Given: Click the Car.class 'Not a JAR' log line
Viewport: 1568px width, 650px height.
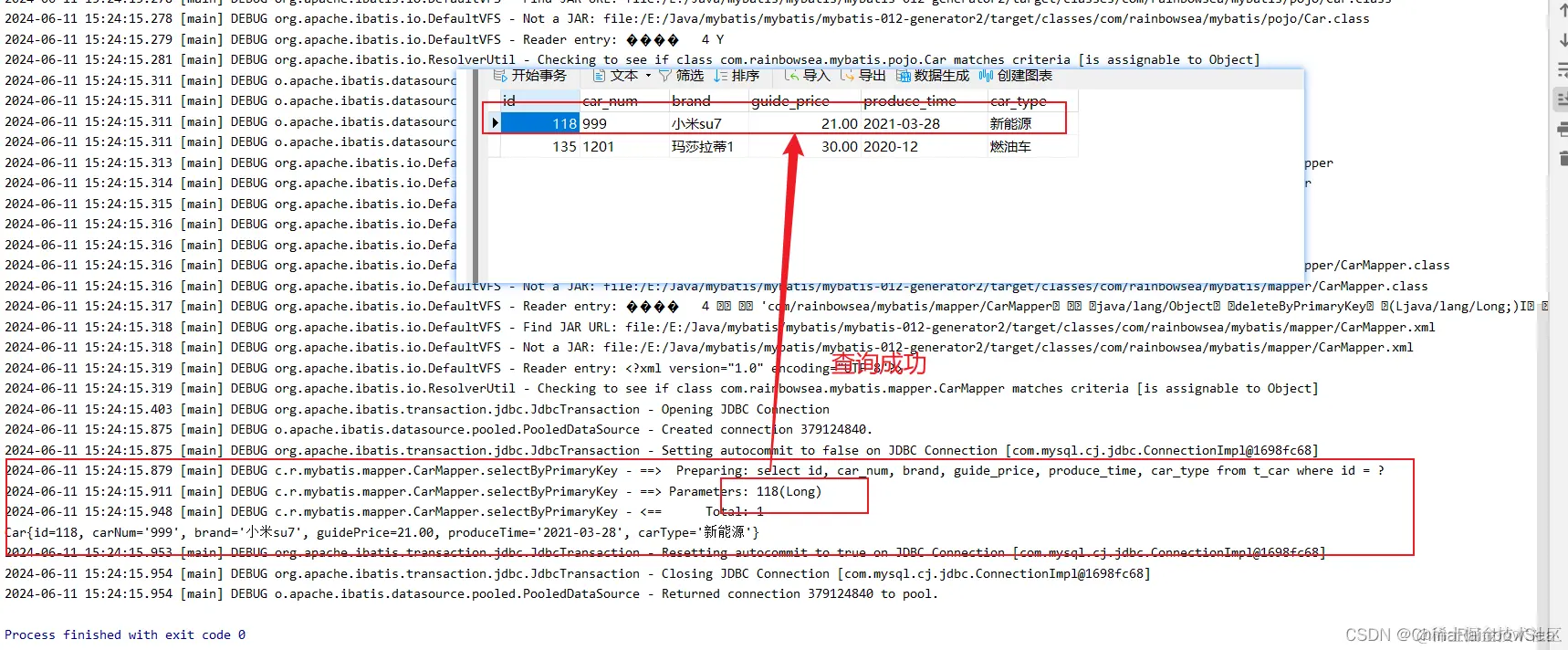Looking at the screenshot, I should click(687, 18).
